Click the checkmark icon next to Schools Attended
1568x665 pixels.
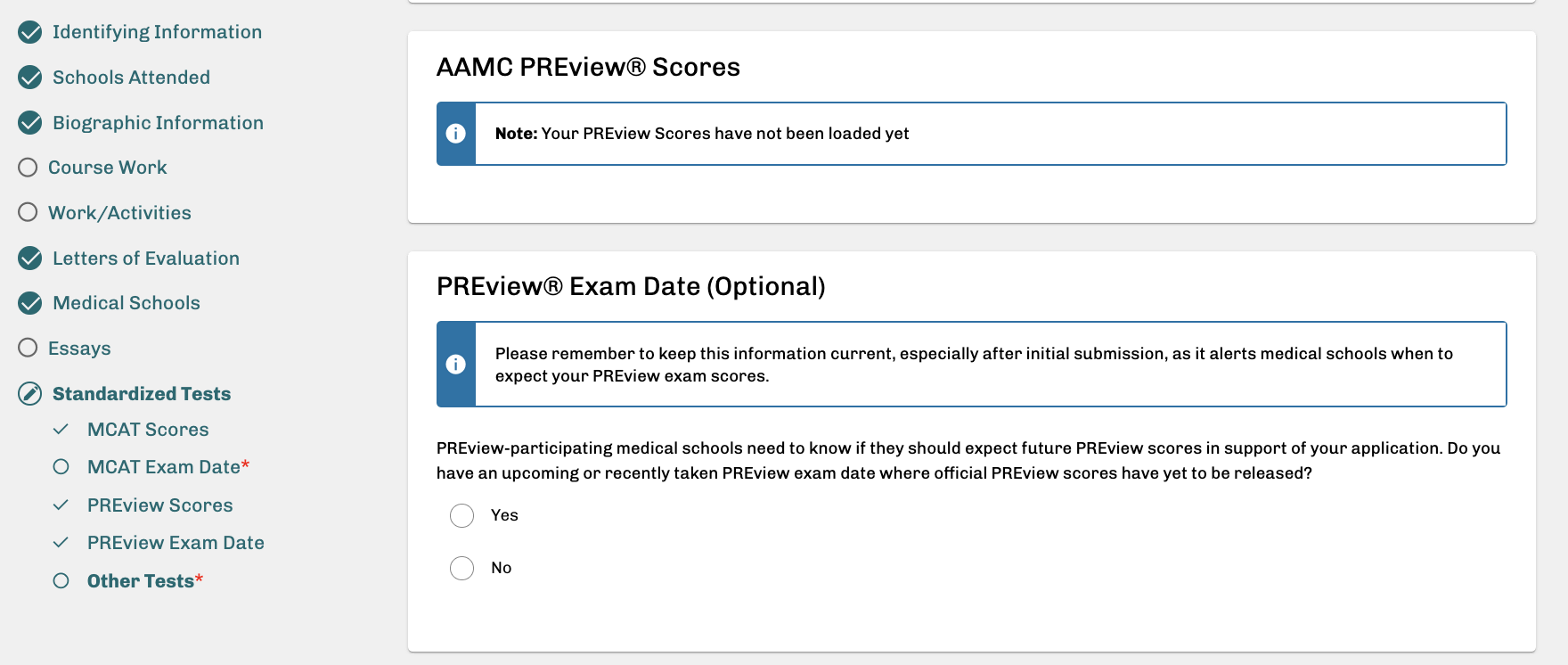tap(28, 77)
